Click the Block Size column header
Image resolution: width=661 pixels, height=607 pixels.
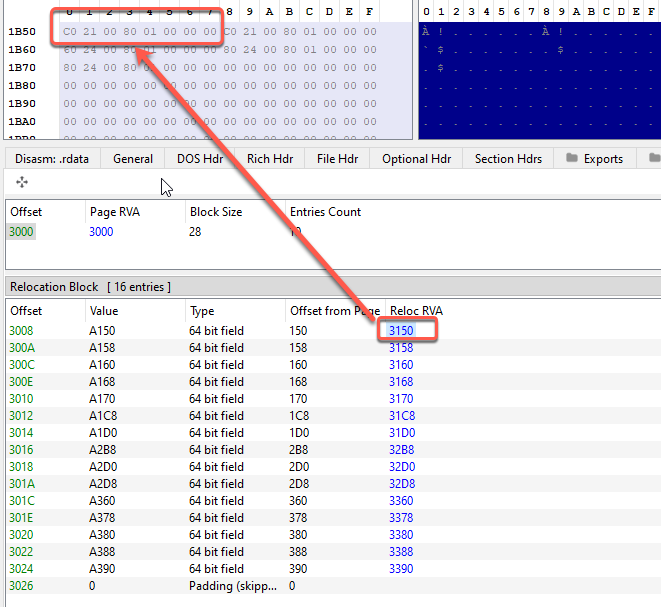[x=215, y=212]
